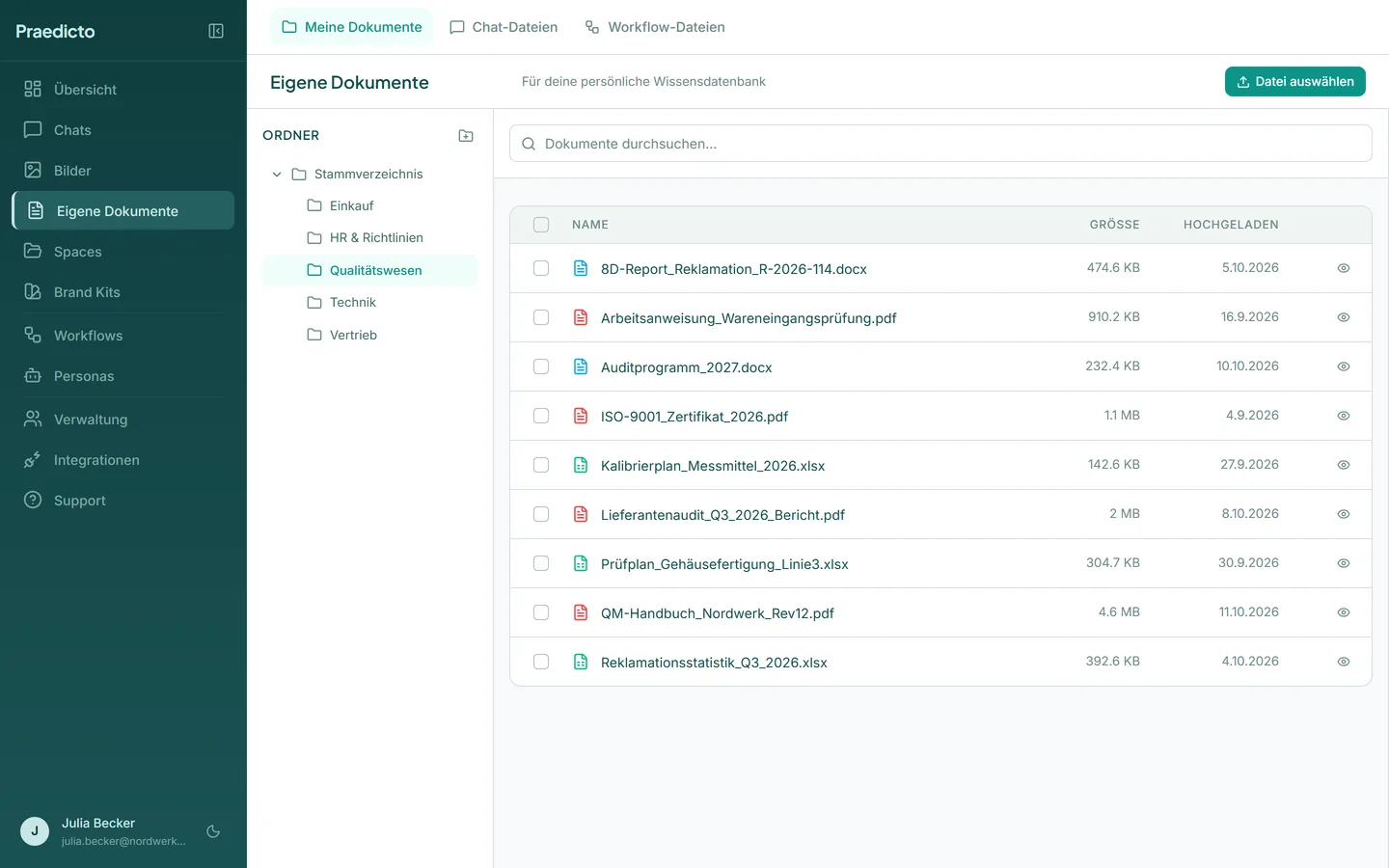Open the Workflow-Dateien tab
1389x868 pixels.
click(655, 27)
